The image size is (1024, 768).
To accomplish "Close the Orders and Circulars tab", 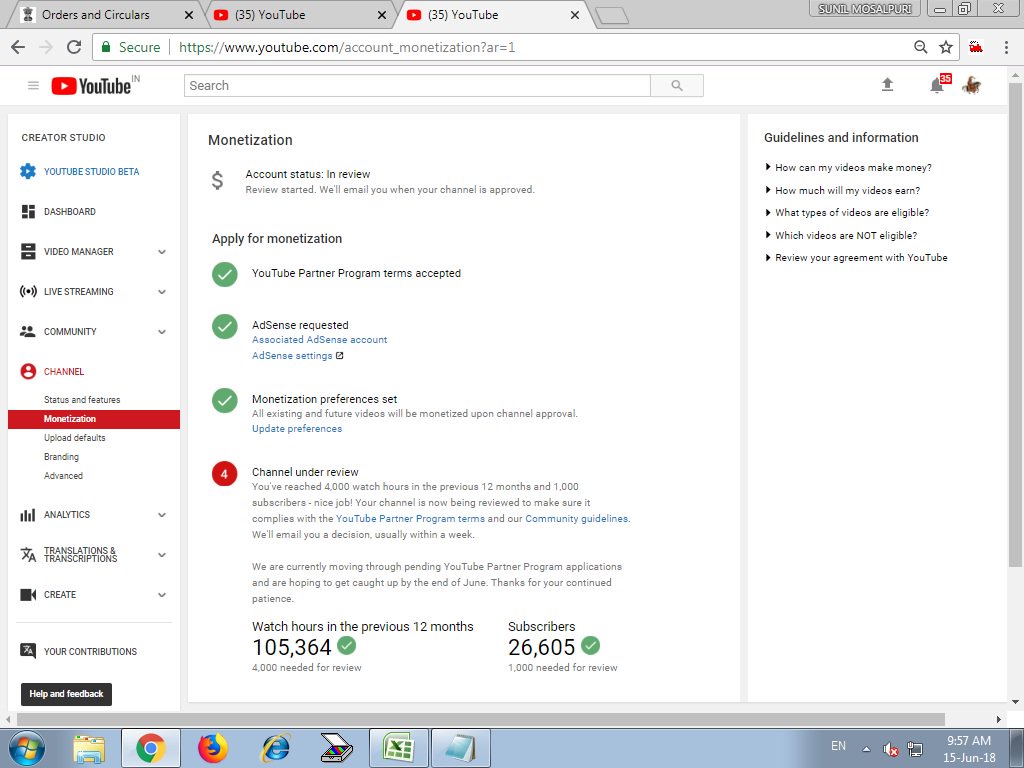I will point(189,15).
